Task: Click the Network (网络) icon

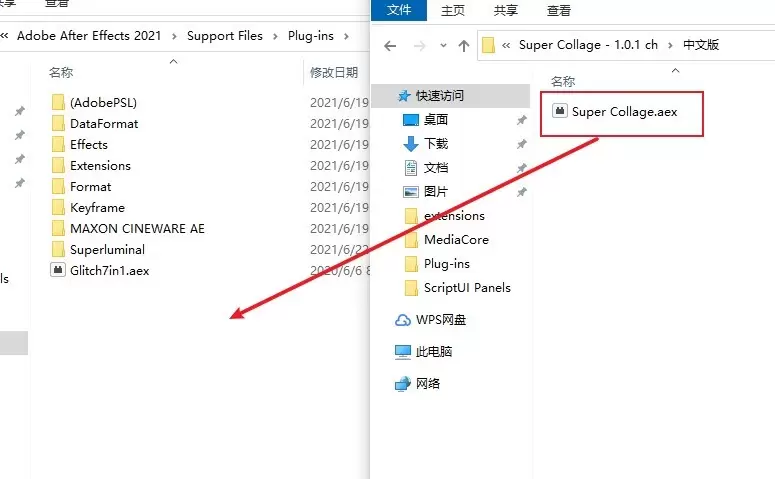Action: tap(403, 384)
